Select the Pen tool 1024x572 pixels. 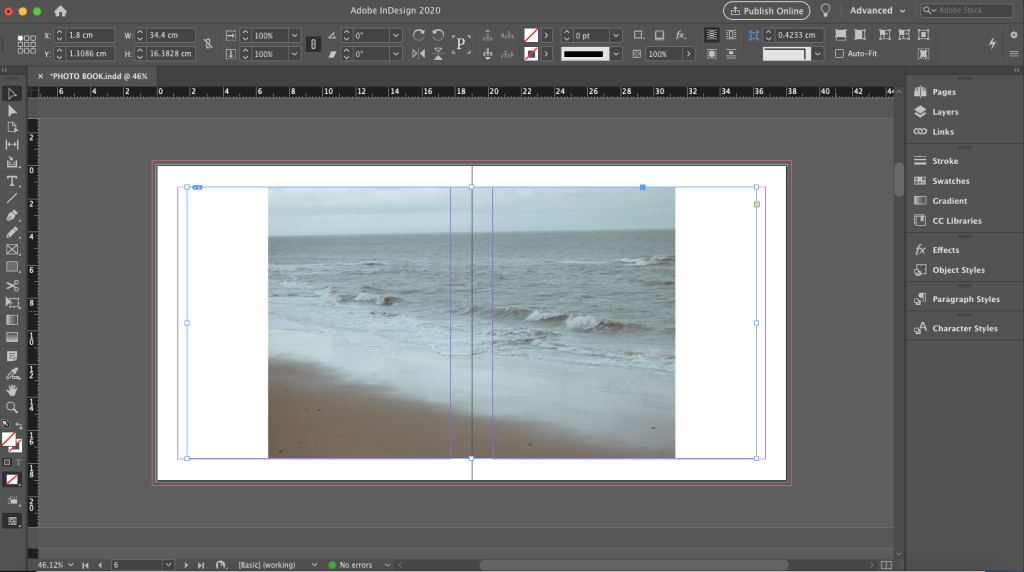(x=12, y=215)
